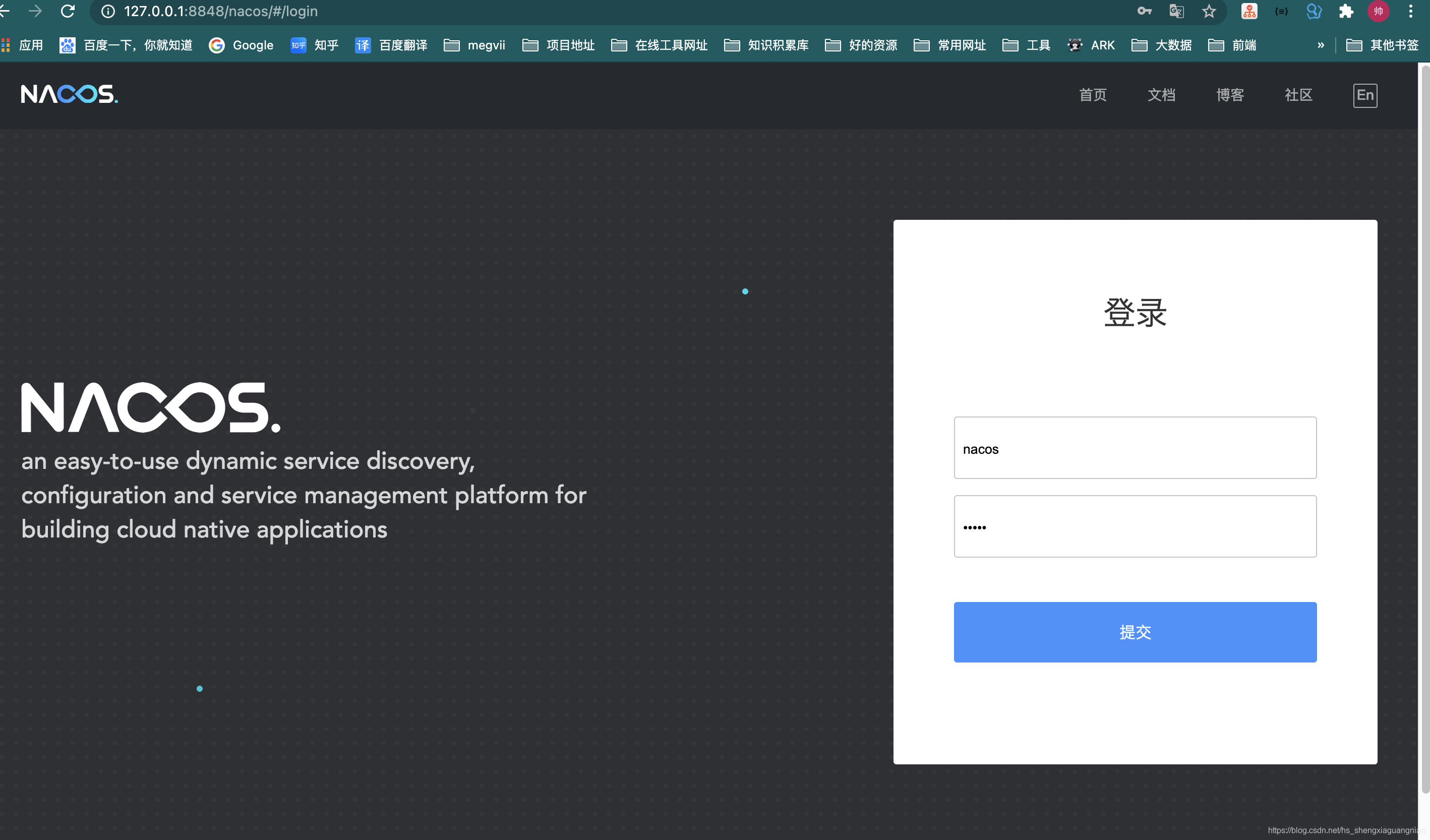The width and height of the screenshot is (1430, 840).
Task: Open the 知乎 bookmark
Action: click(314, 45)
